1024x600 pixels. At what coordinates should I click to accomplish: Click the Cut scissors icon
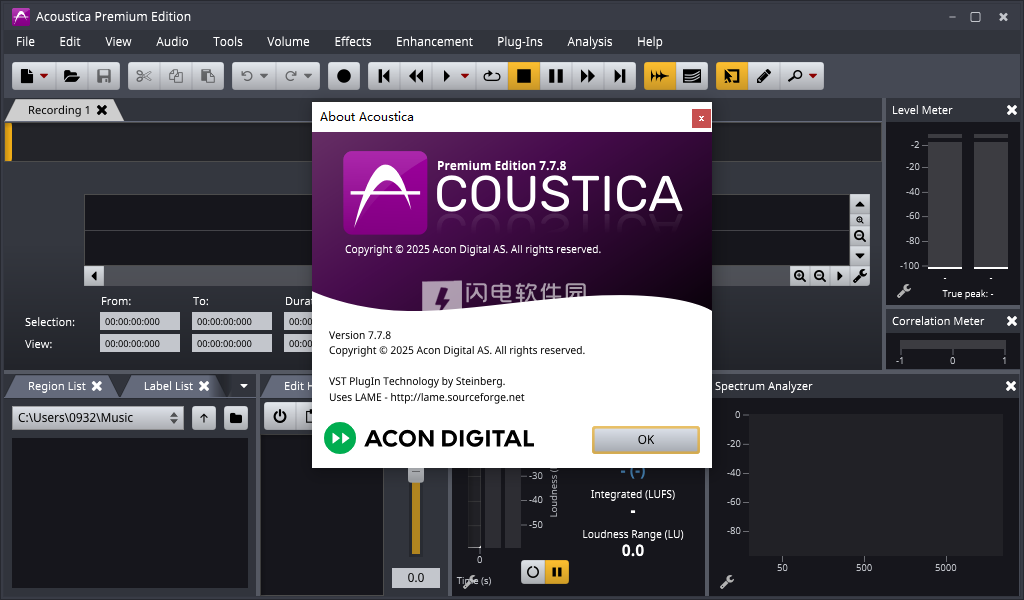pos(144,76)
